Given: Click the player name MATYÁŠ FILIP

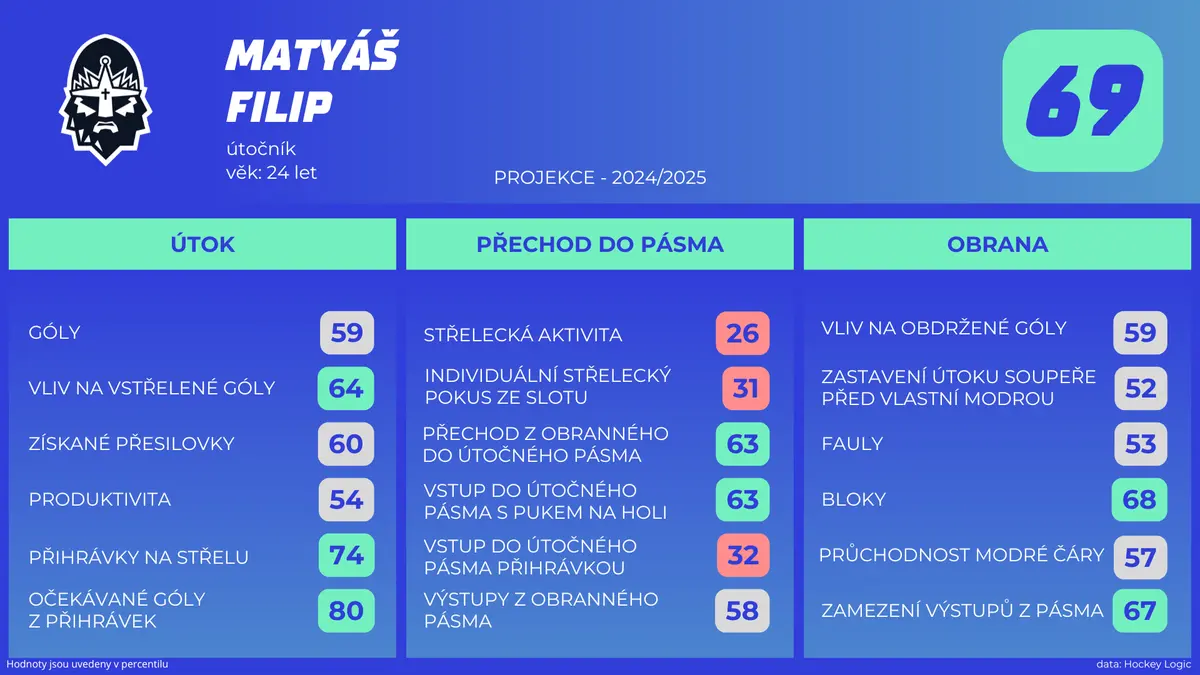Looking at the screenshot, I should pos(312,80).
